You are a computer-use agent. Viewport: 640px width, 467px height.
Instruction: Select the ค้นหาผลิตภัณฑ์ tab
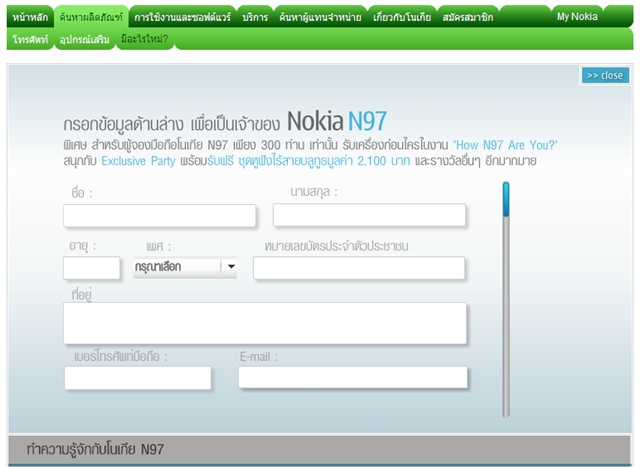(91, 17)
